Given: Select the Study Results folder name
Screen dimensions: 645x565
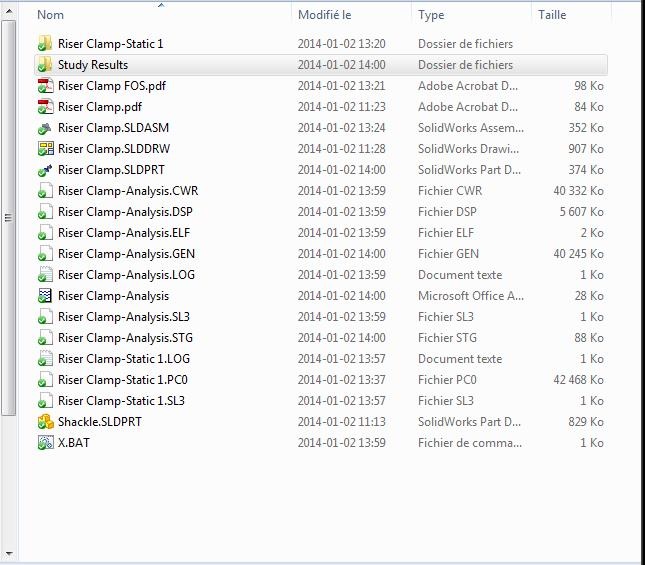Looking at the screenshot, I should click(93, 65).
